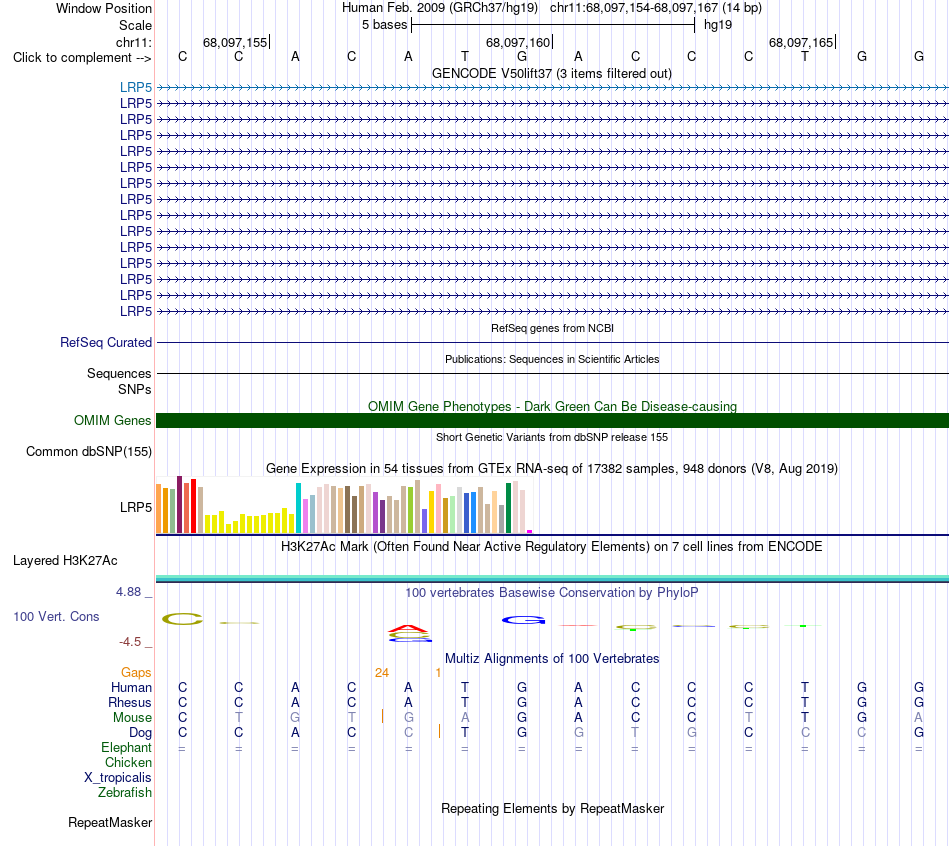Click the Chicken species row label
Screen dimensions: 950x846
click(x=128, y=762)
